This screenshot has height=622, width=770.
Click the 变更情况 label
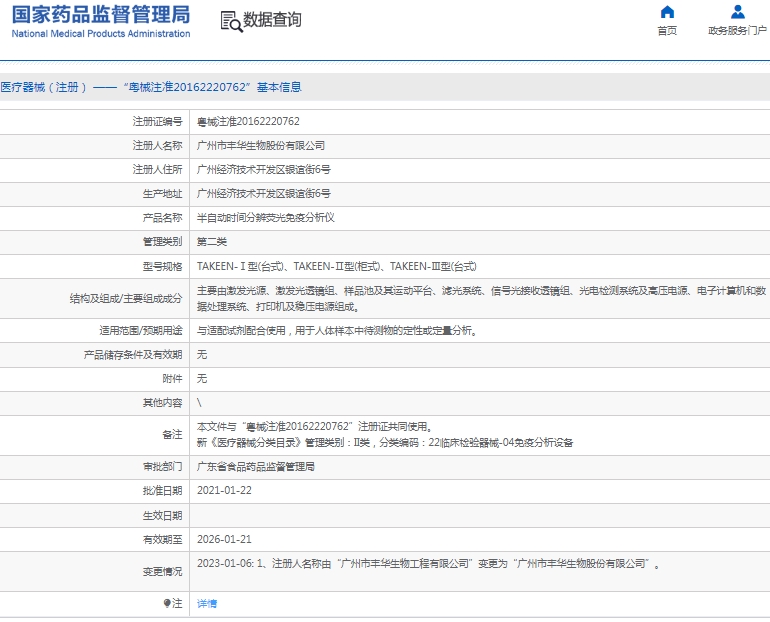click(163, 571)
